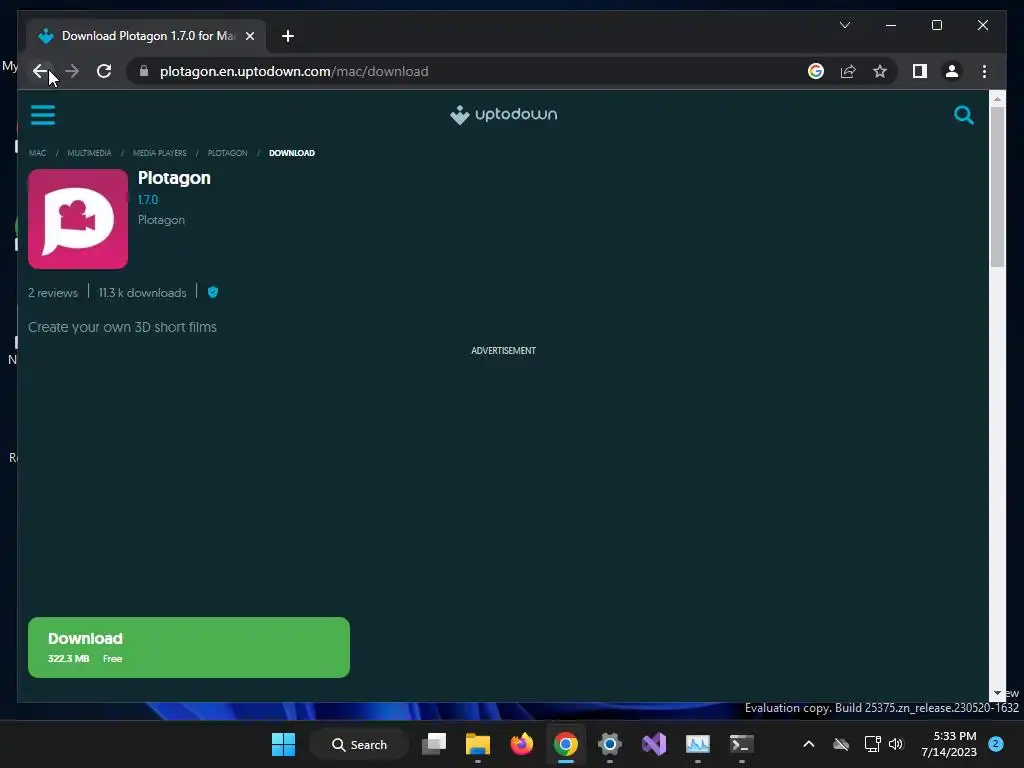Go back with the browser back arrow

[40, 71]
